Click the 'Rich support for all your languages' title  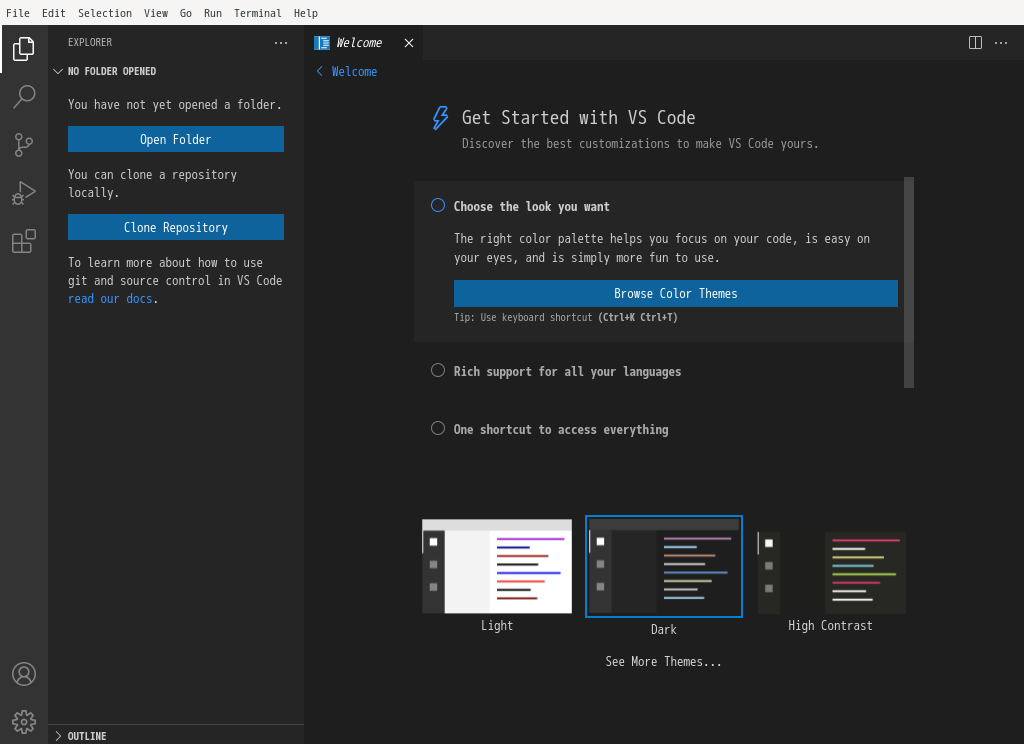tap(568, 372)
